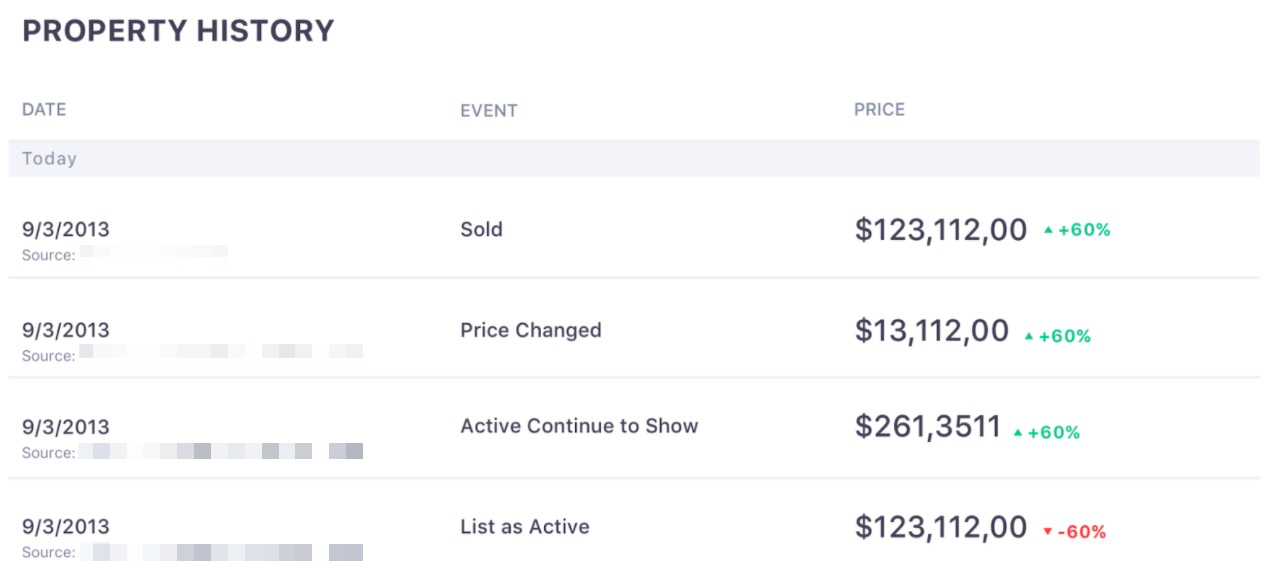
Task: Open the Active Continue to Show event
Action: click(x=579, y=426)
